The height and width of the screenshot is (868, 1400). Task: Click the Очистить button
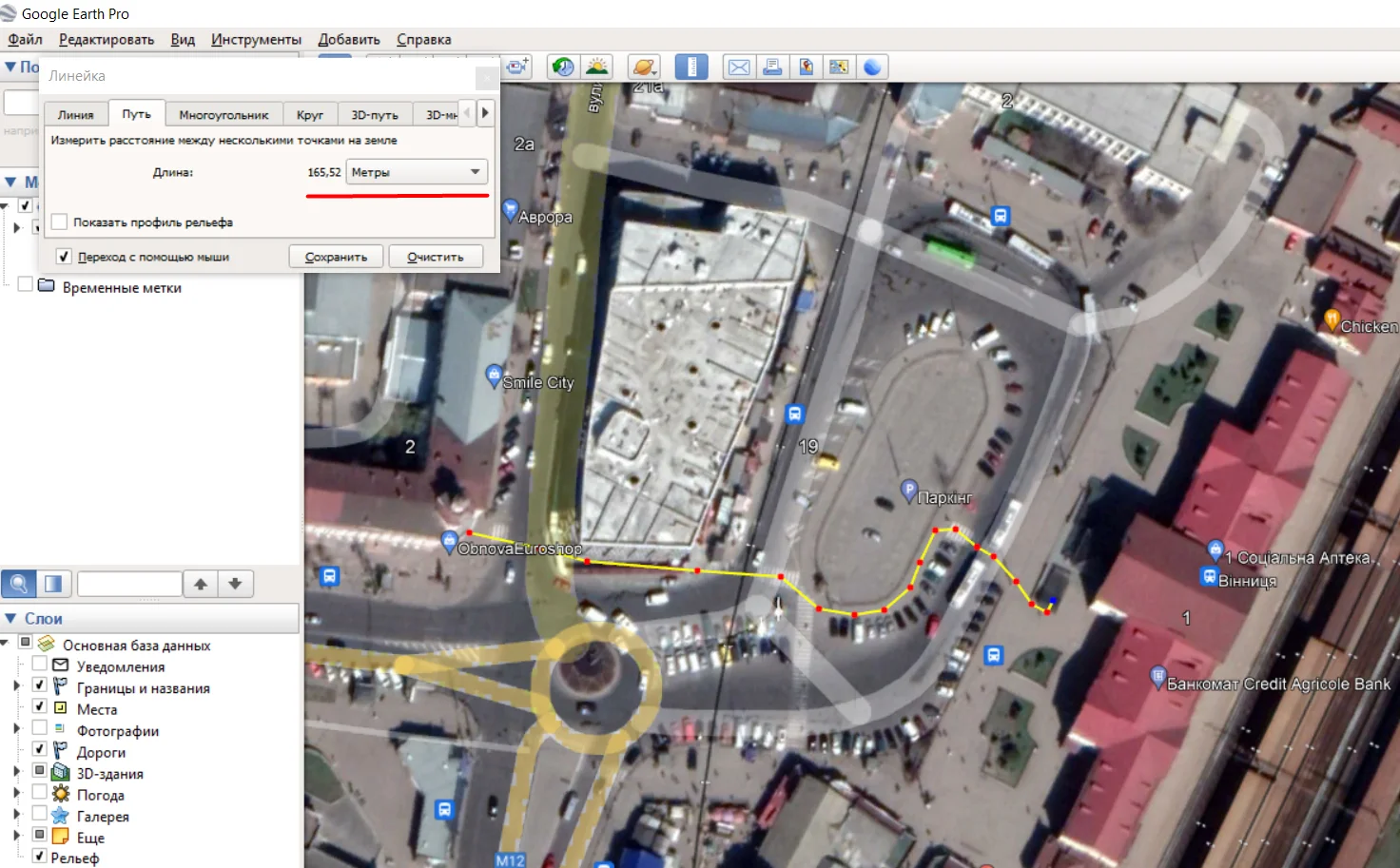click(x=436, y=257)
